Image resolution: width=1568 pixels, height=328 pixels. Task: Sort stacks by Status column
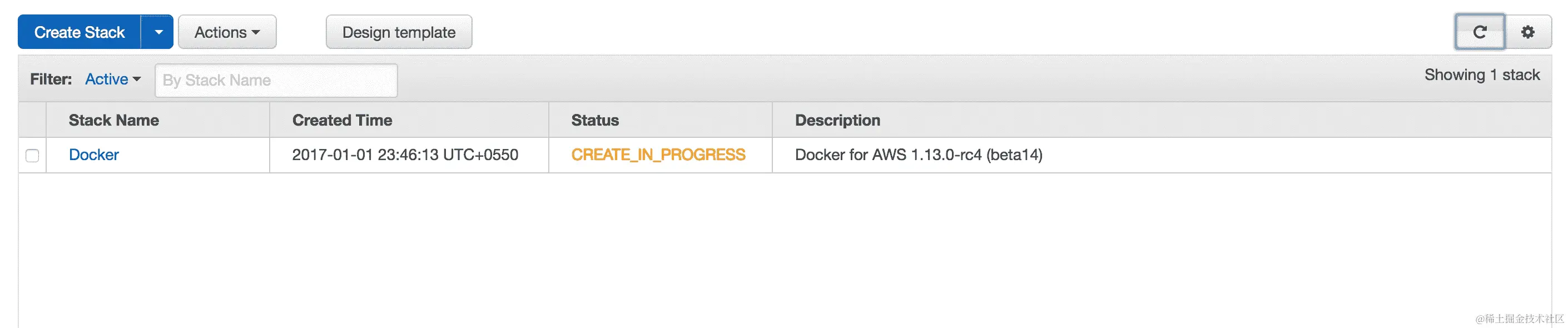[595, 120]
